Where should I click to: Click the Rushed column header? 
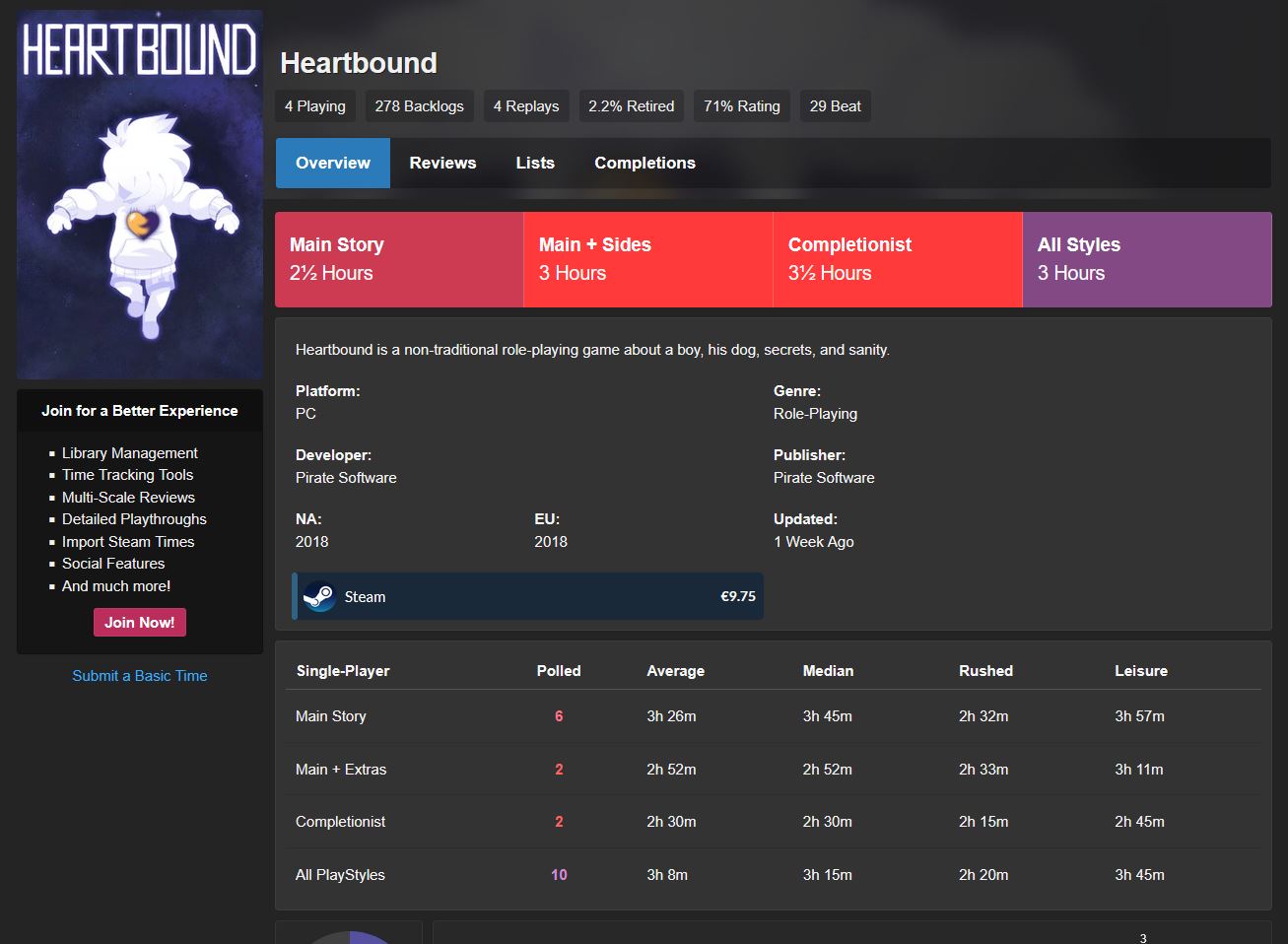[985, 671]
